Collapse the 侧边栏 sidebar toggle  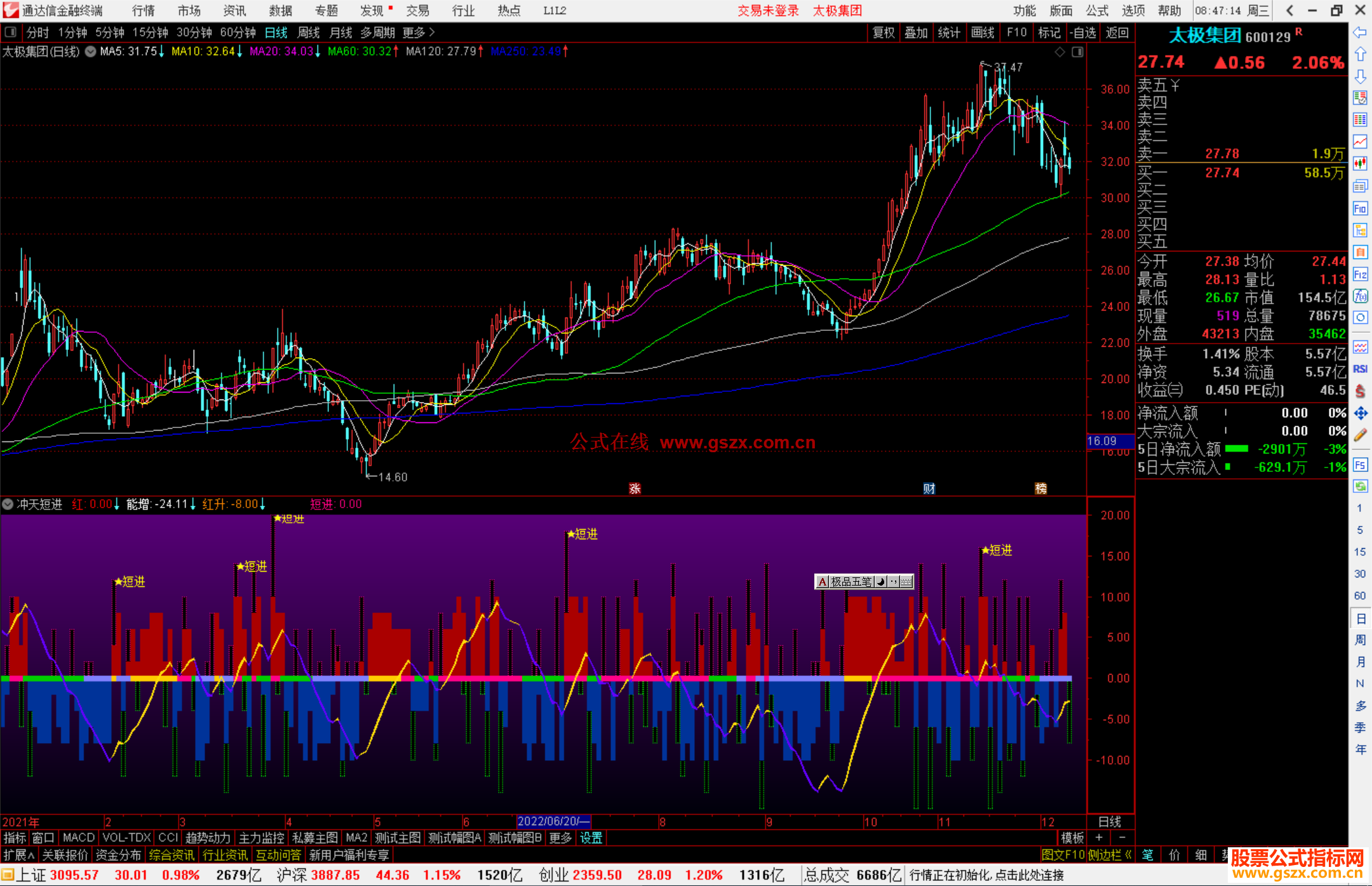tap(1109, 855)
